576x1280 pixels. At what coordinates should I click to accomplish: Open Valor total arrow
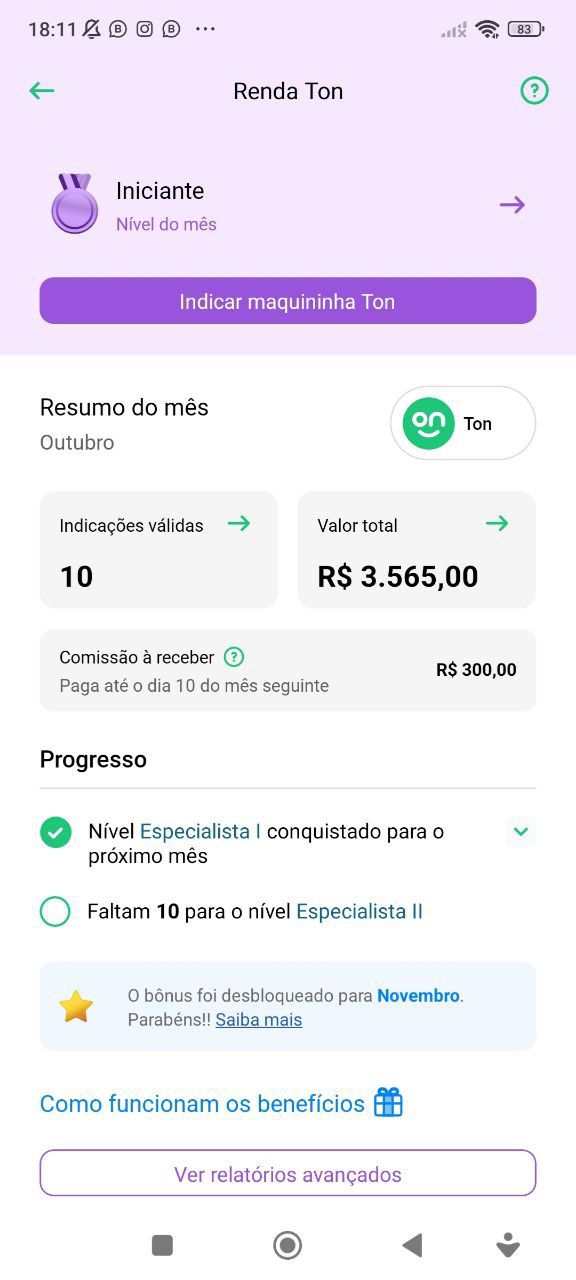[x=497, y=523]
